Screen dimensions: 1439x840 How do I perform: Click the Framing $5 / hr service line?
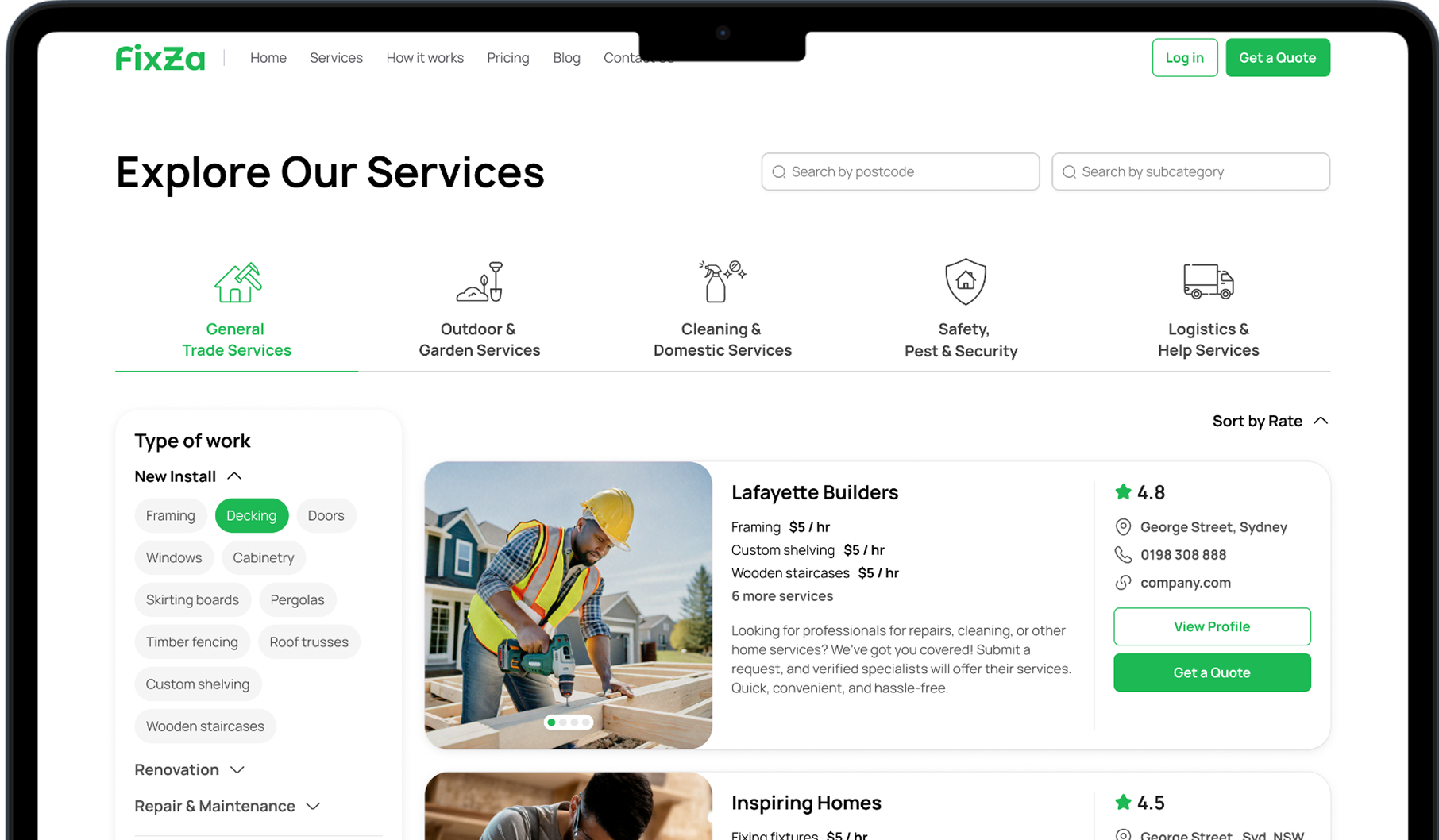pyautogui.click(x=781, y=527)
